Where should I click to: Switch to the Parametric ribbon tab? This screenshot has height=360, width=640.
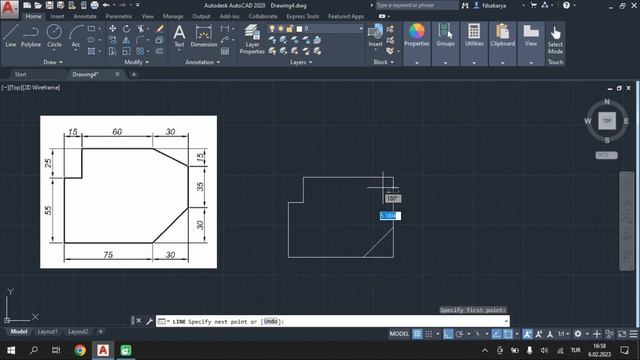tap(119, 16)
